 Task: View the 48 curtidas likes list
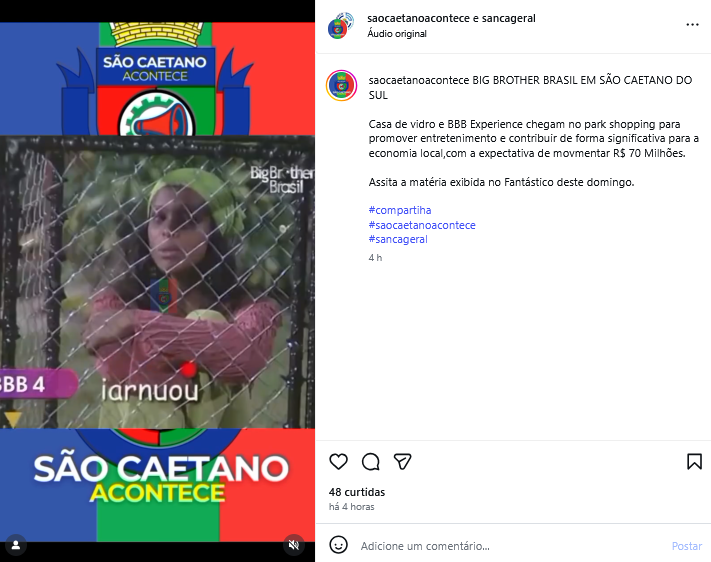point(357,492)
